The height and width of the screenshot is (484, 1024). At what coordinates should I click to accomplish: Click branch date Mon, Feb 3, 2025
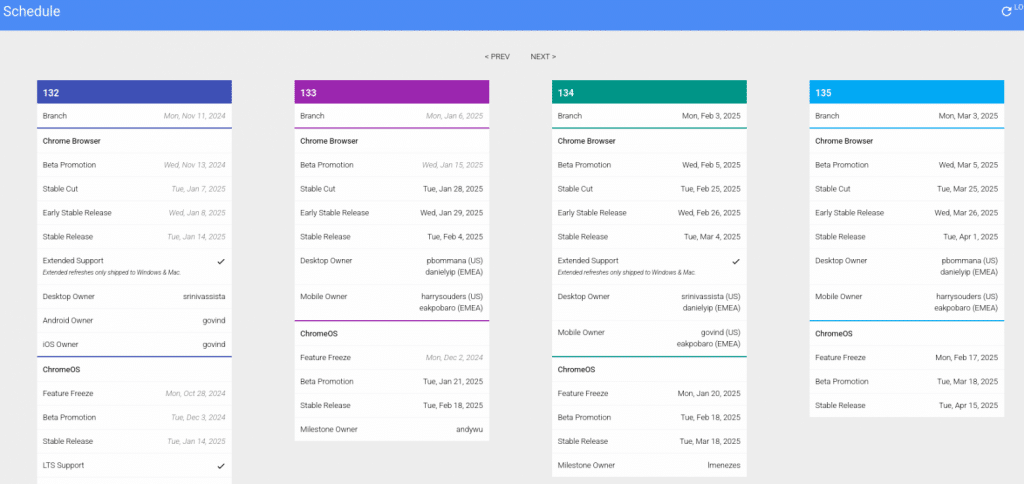(711, 116)
